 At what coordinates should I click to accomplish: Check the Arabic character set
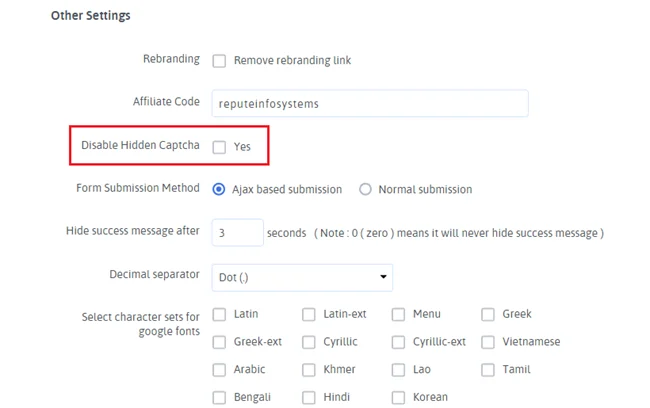[220, 370]
